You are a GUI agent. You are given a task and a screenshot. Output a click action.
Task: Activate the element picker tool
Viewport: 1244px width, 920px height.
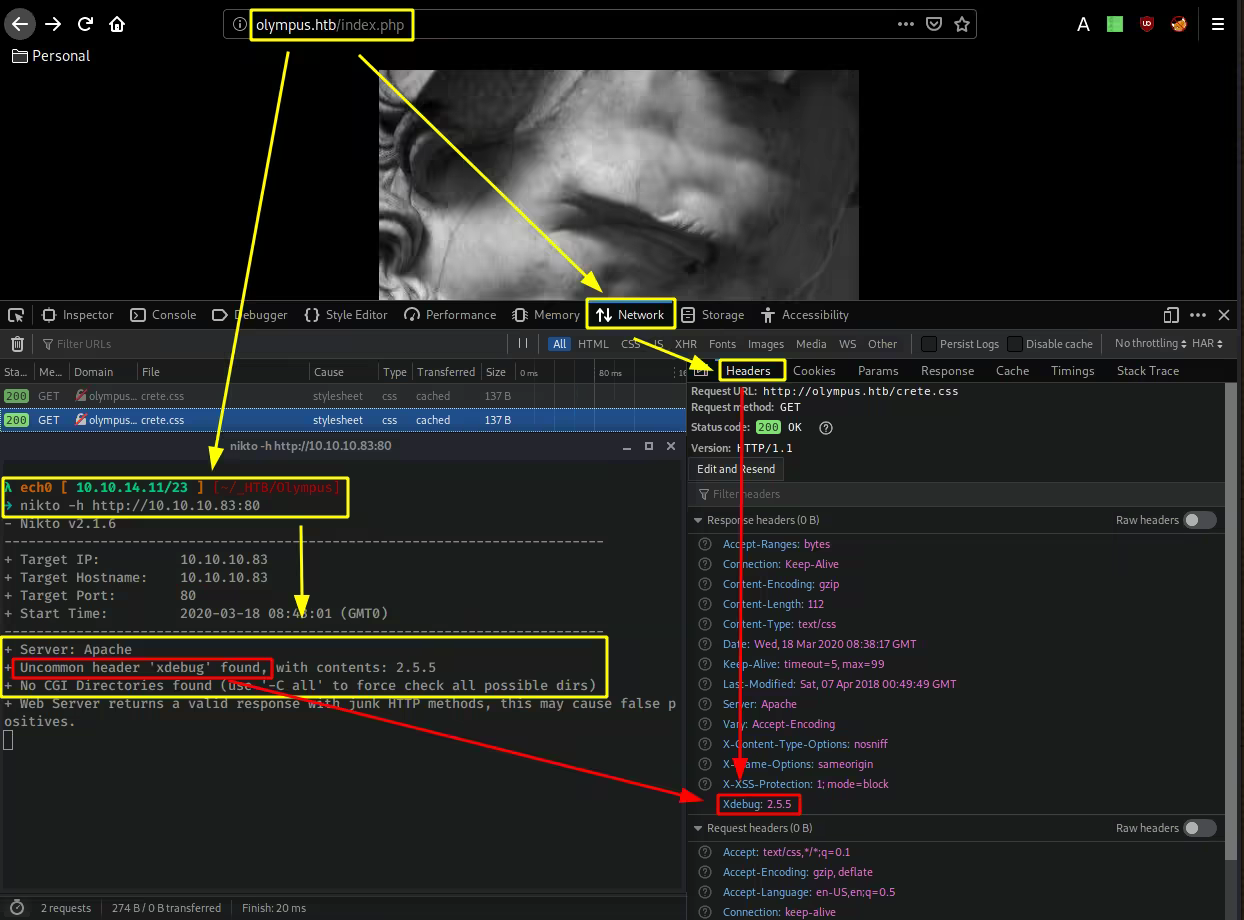[x=17, y=315]
